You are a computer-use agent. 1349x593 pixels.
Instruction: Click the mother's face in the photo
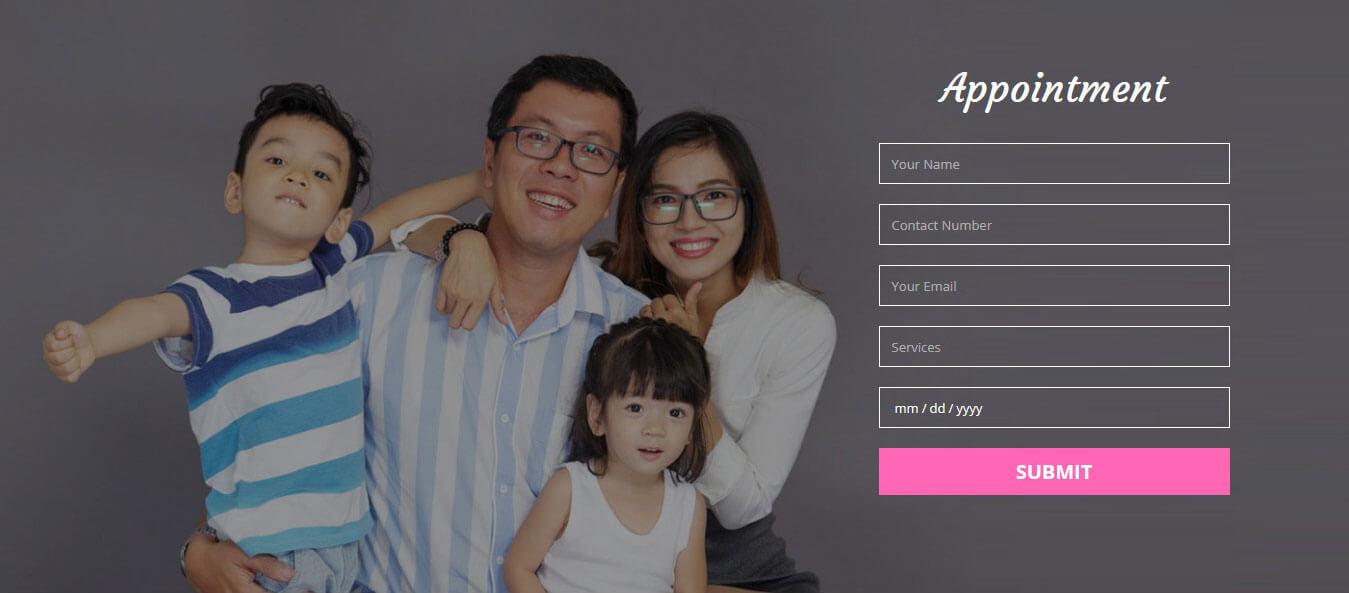click(x=691, y=212)
